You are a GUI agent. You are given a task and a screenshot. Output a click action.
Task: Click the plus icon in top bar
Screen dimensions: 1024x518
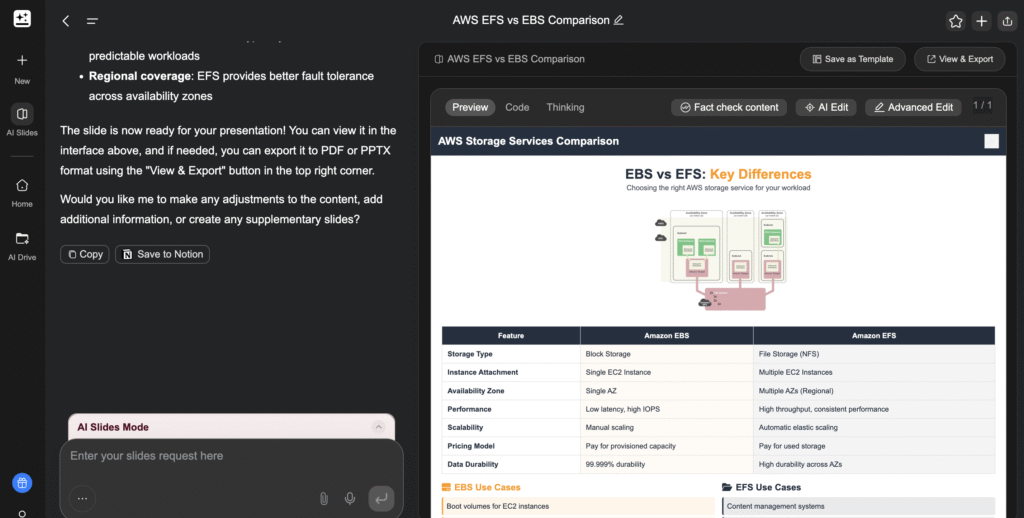point(981,21)
